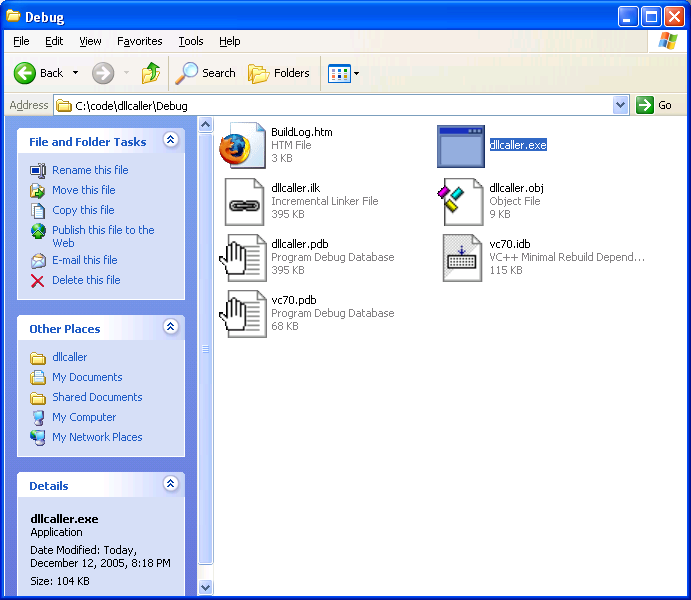Viewport: 691px width, 600px height.
Task: Open the Views dropdown button
Action: coord(343,73)
